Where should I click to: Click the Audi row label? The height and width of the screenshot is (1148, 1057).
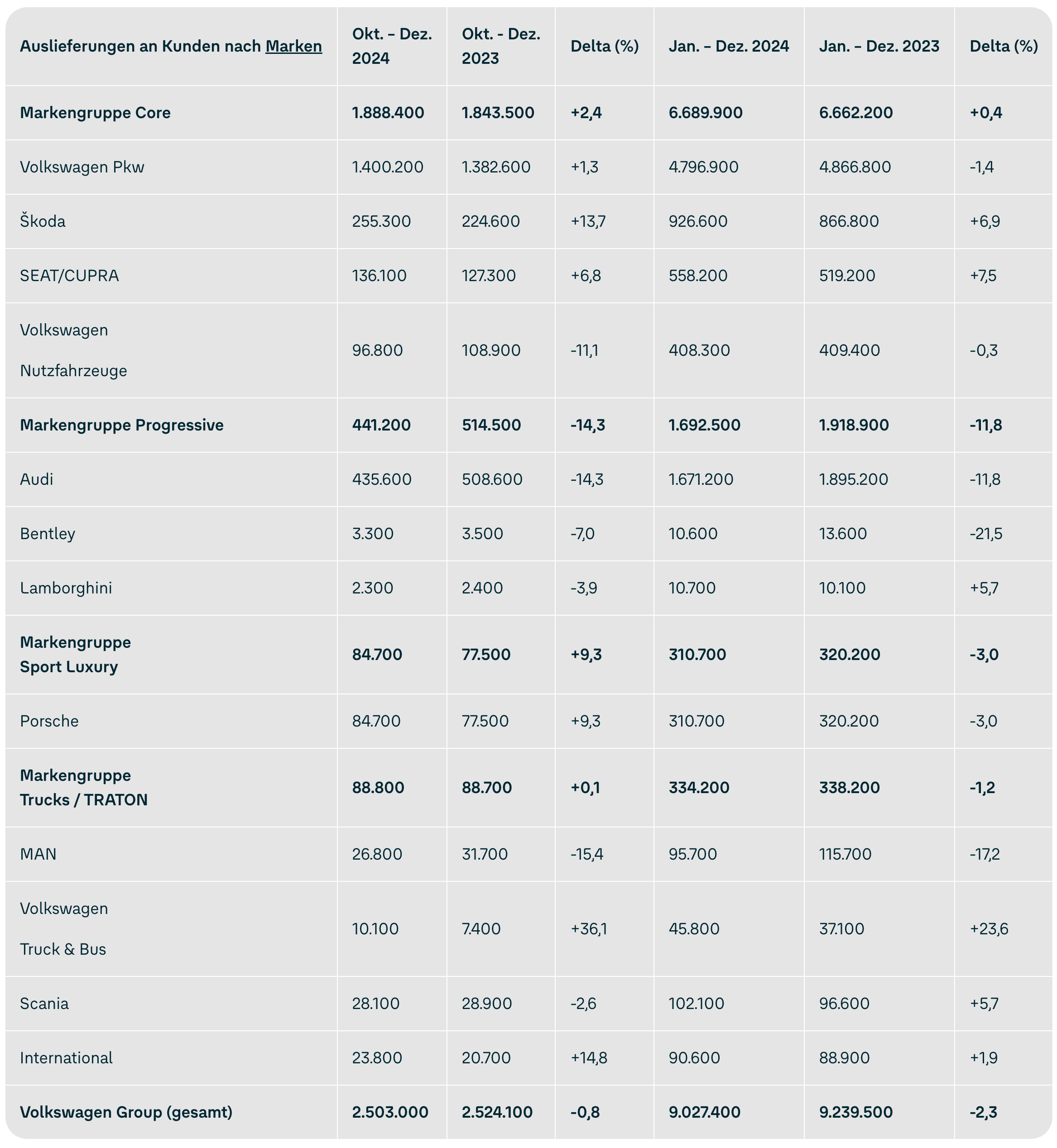(37, 479)
